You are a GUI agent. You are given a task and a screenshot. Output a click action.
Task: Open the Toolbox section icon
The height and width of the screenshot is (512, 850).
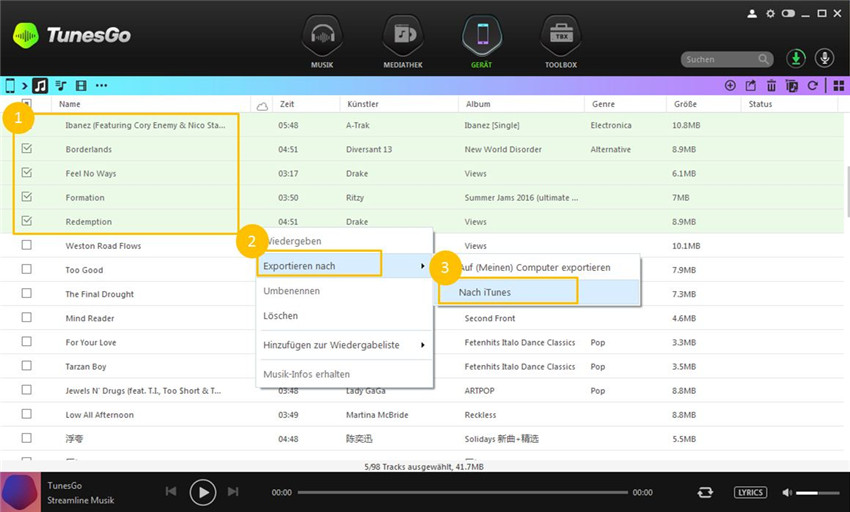click(561, 36)
